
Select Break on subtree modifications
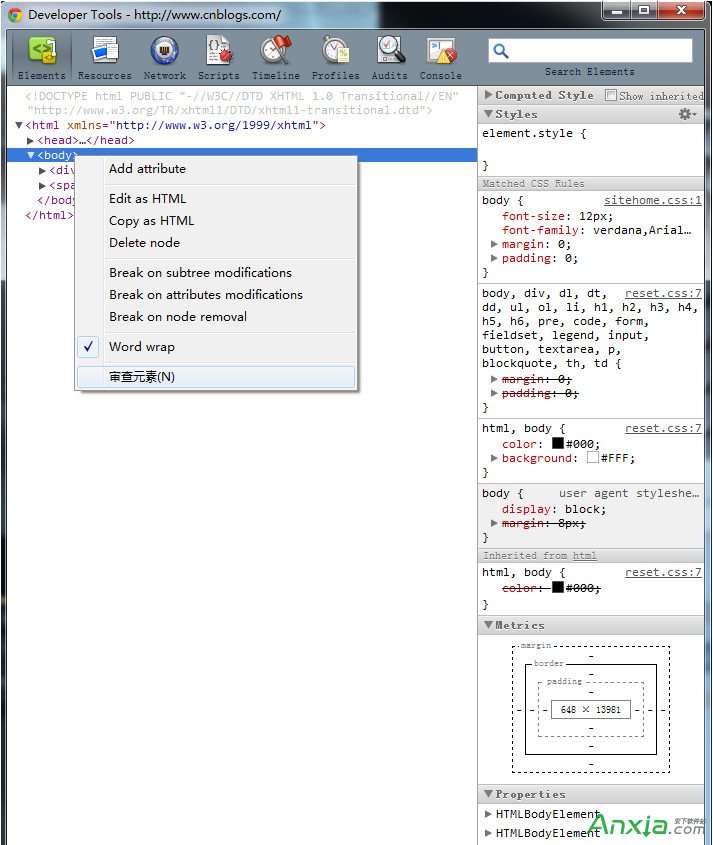pyautogui.click(x=216, y=273)
